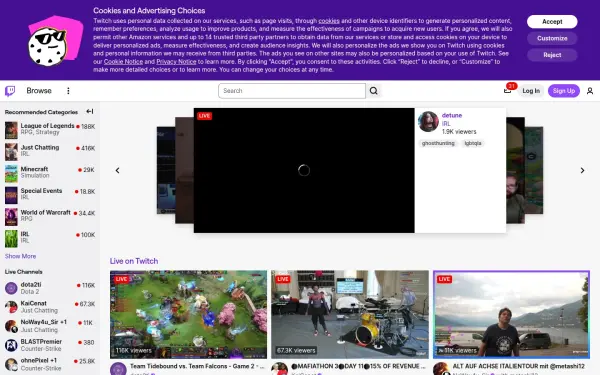Open Just Chatting category thumbnail

click(11, 152)
